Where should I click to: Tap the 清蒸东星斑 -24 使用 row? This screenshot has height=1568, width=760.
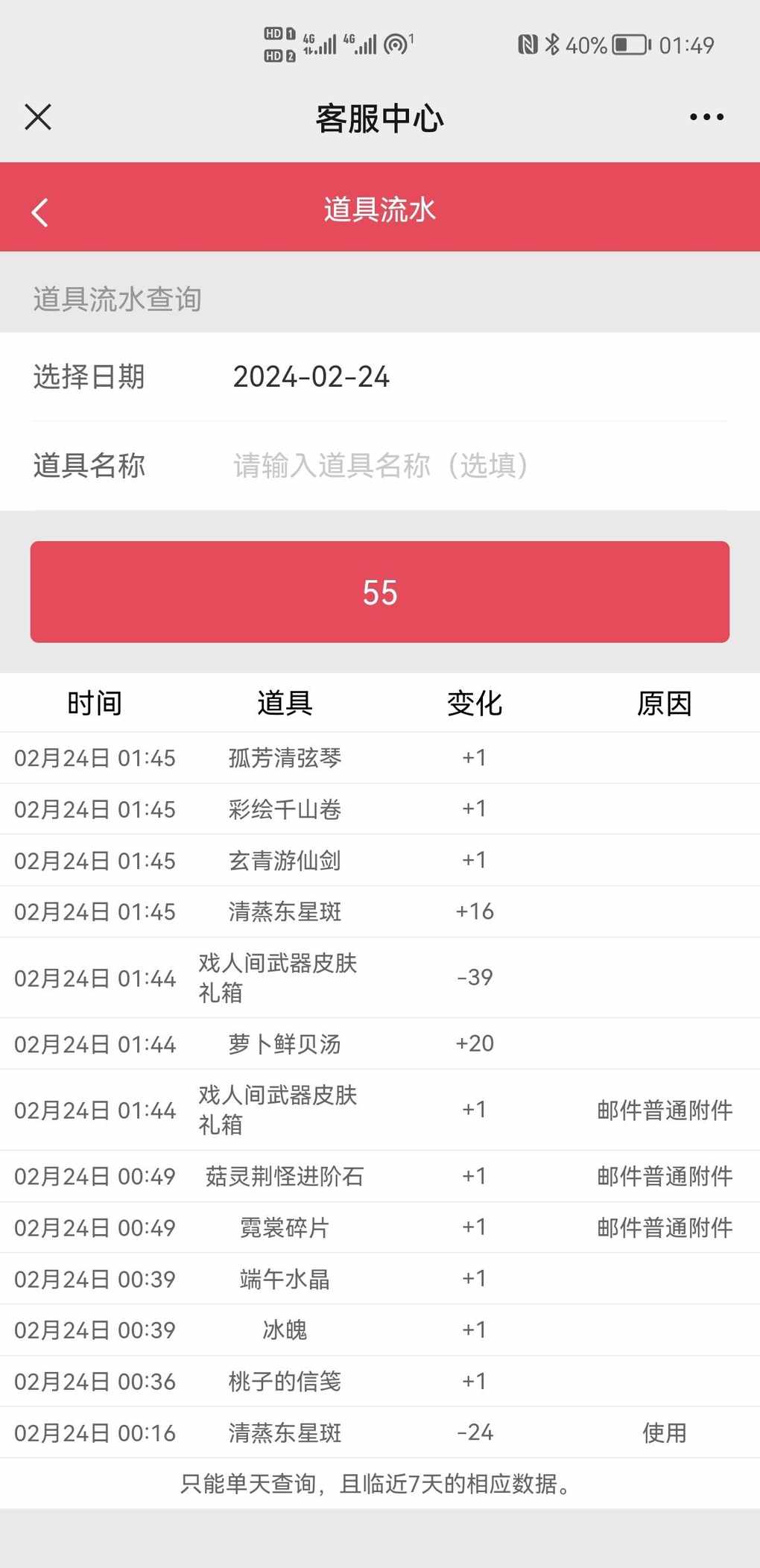coord(380,1432)
